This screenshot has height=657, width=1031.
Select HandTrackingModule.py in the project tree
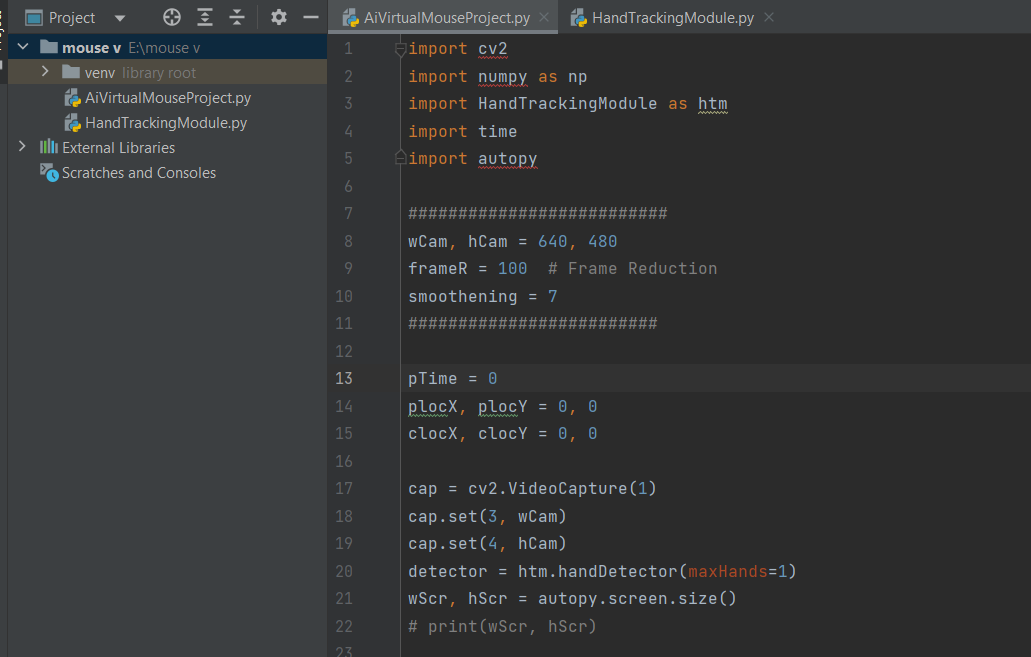pos(166,123)
